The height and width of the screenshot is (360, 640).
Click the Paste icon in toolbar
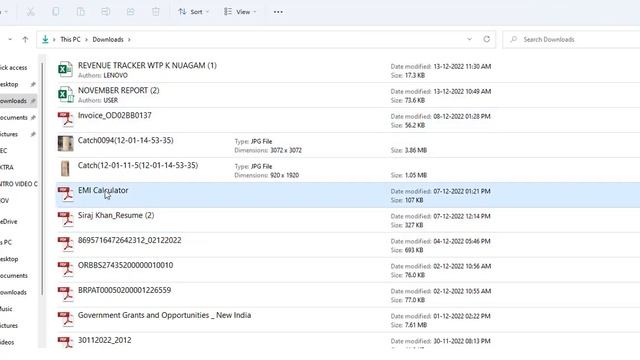81,12
